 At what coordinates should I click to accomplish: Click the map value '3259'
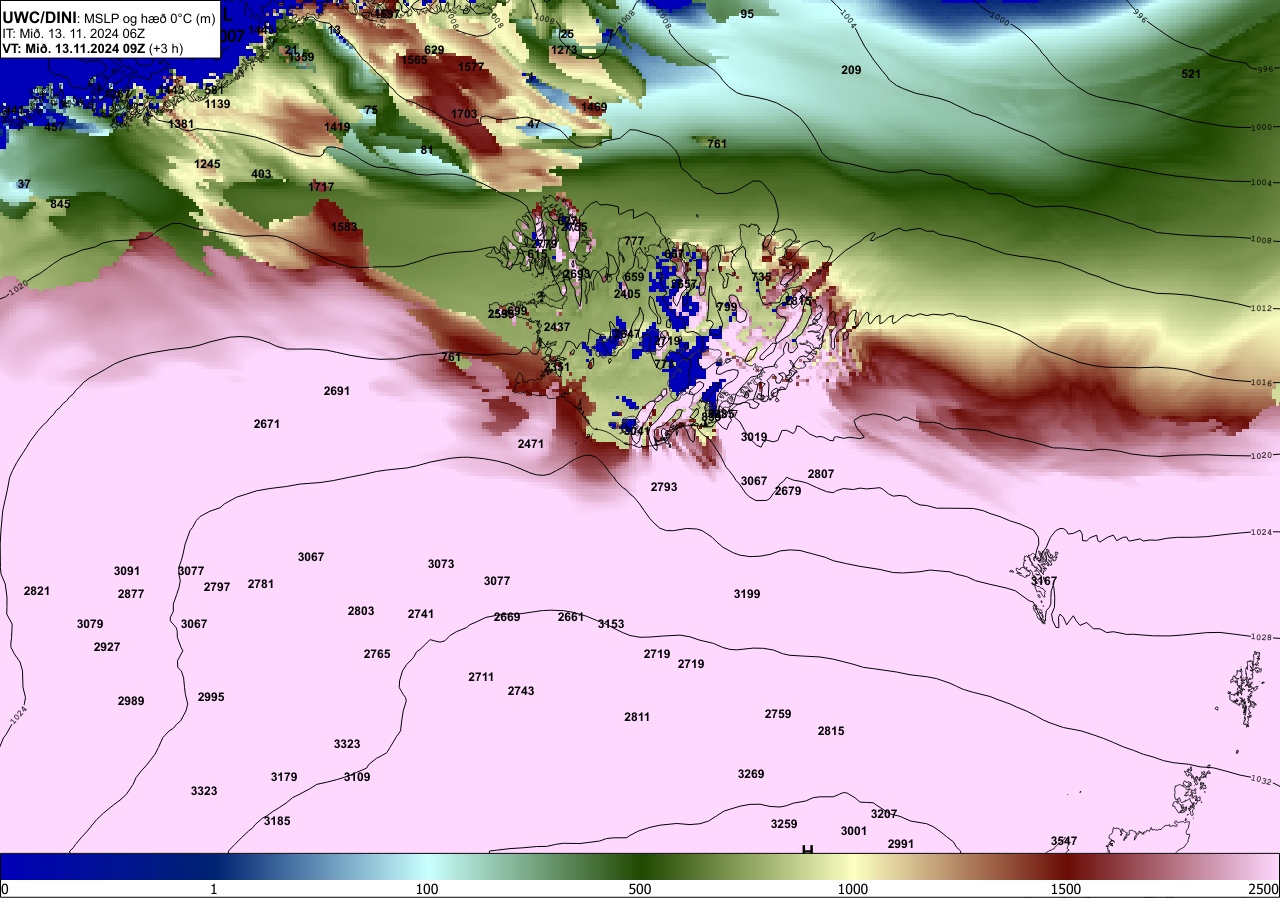click(x=784, y=824)
